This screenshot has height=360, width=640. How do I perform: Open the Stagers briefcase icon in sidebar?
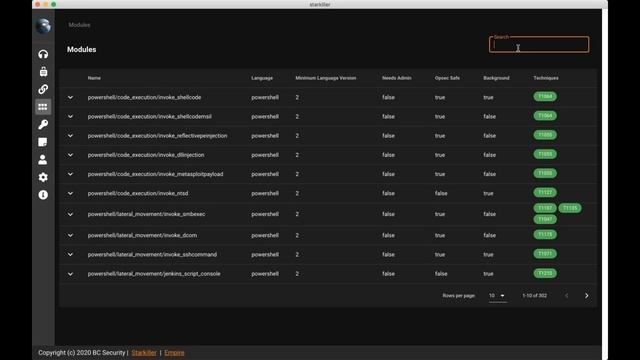click(x=43, y=72)
